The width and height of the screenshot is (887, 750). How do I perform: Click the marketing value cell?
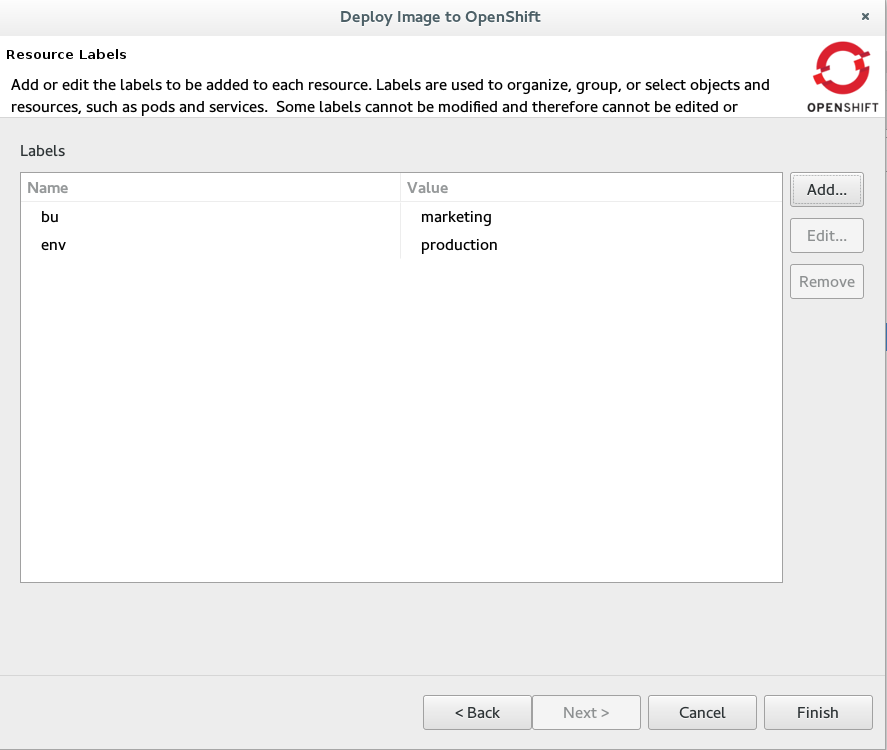click(456, 217)
